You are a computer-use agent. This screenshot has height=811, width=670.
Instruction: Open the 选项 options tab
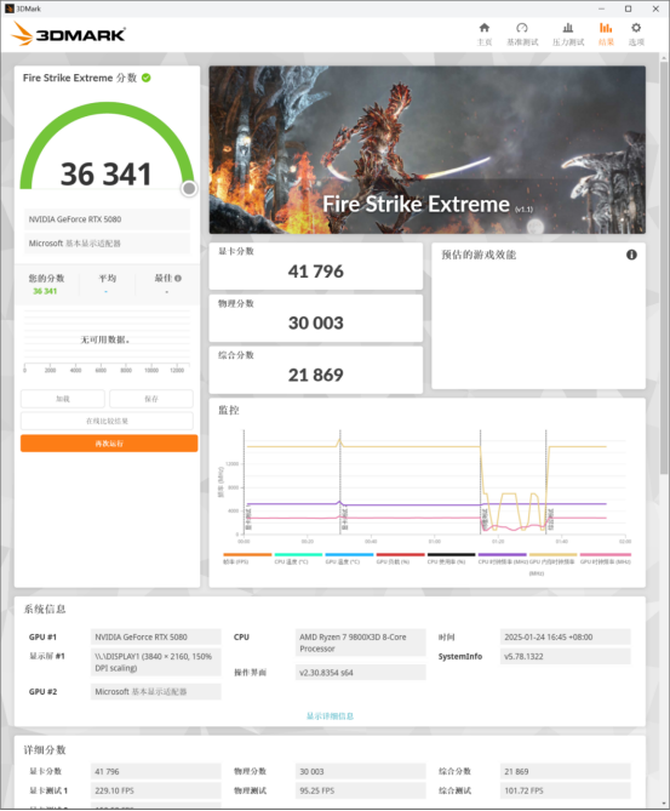click(636, 34)
